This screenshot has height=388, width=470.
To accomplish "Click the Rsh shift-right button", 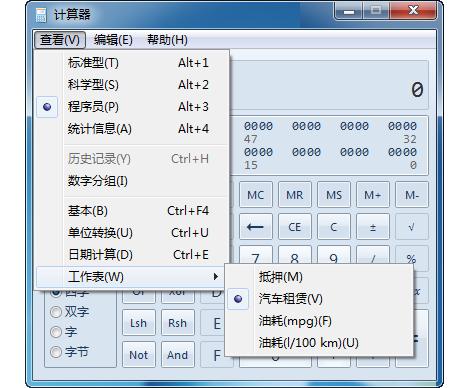I will [178, 323].
